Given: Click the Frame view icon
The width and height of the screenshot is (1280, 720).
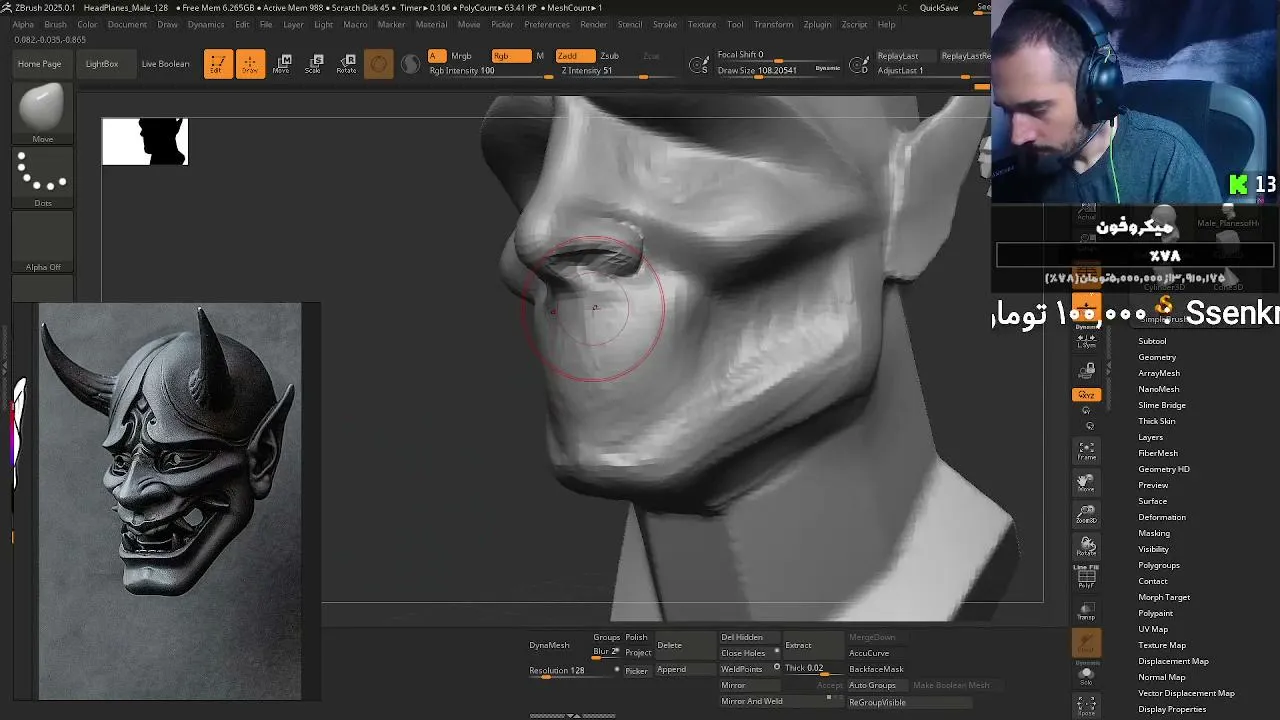Looking at the screenshot, I should tap(1086, 451).
